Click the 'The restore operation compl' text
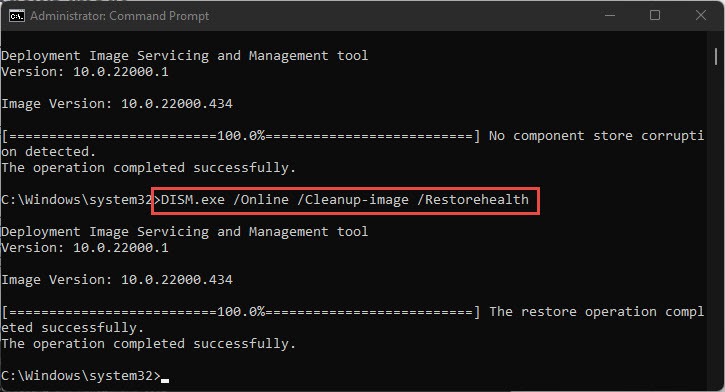Image resolution: width=725 pixels, height=392 pixels. [596, 312]
